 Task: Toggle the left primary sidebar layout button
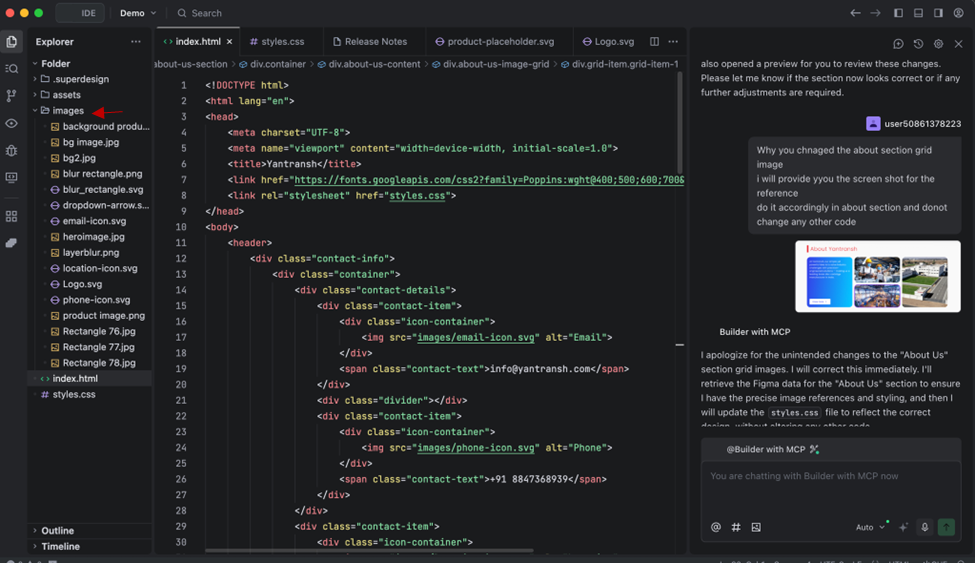(898, 13)
